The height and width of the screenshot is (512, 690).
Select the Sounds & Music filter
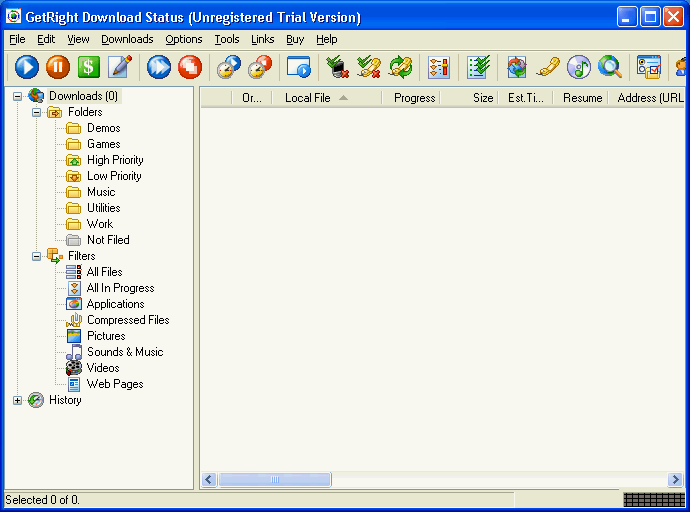[125, 352]
